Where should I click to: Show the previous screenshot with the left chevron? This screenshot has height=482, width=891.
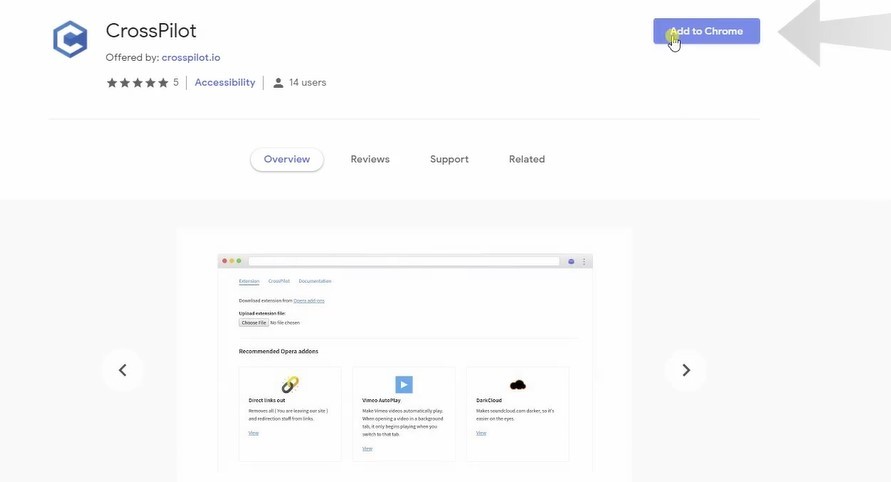click(x=123, y=370)
